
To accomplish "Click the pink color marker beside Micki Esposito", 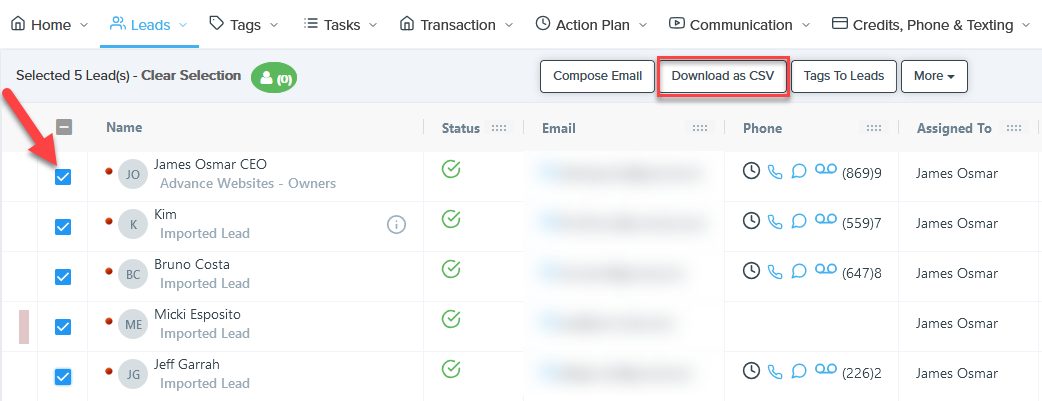I will [x=24, y=327].
